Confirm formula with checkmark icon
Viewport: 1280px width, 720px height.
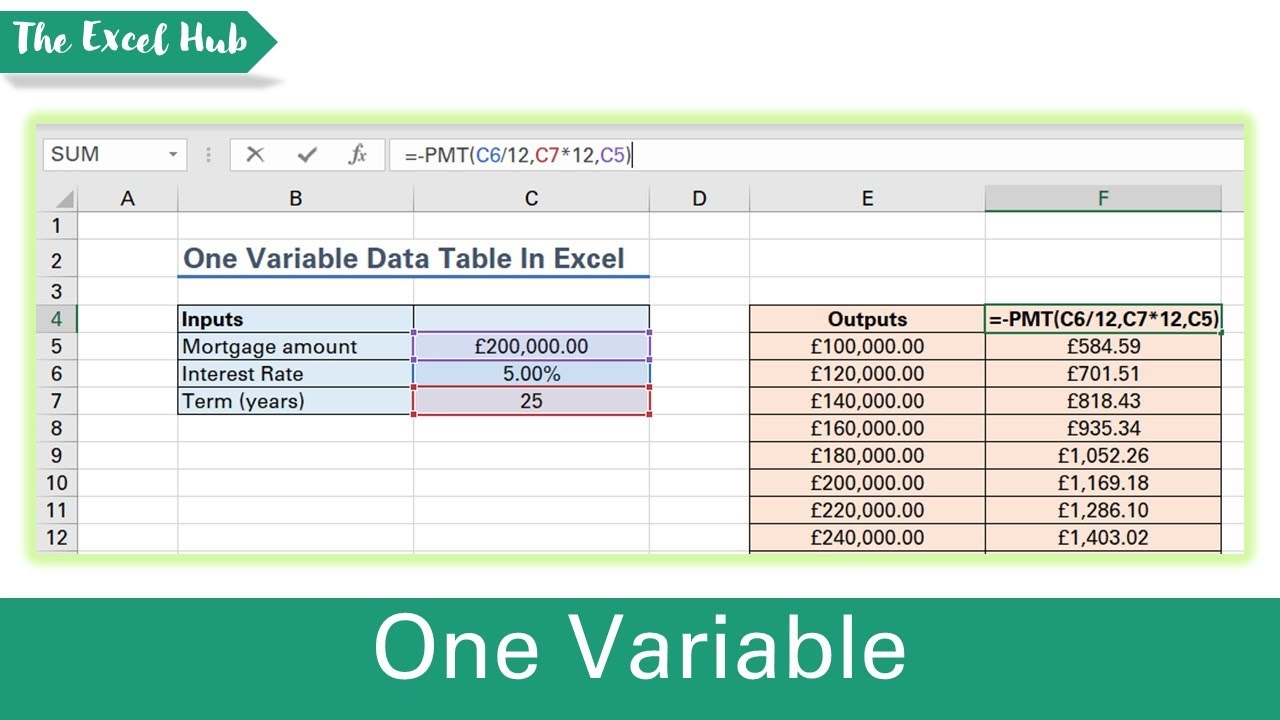pos(307,154)
